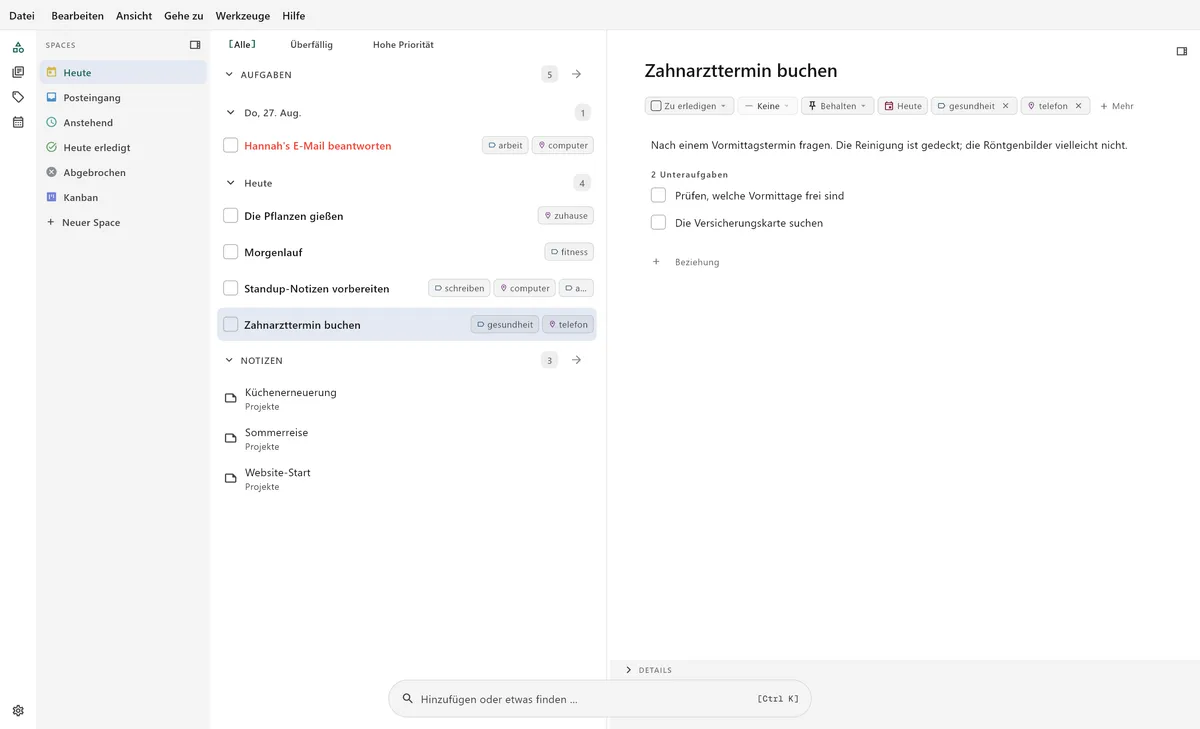The width and height of the screenshot is (1200, 729).
Task: Open the calendar icon in left rail
Action: (18, 122)
